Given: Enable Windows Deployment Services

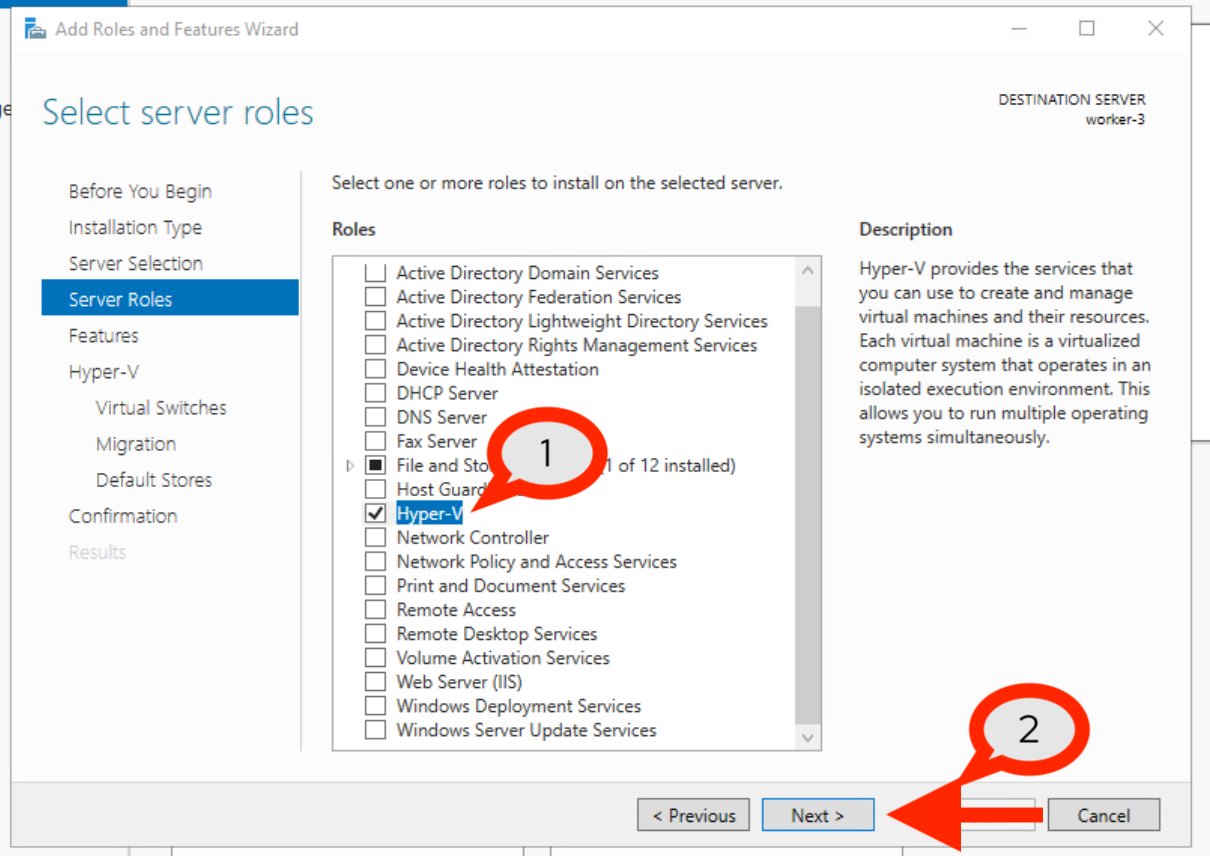Looking at the screenshot, I should pos(377,705).
